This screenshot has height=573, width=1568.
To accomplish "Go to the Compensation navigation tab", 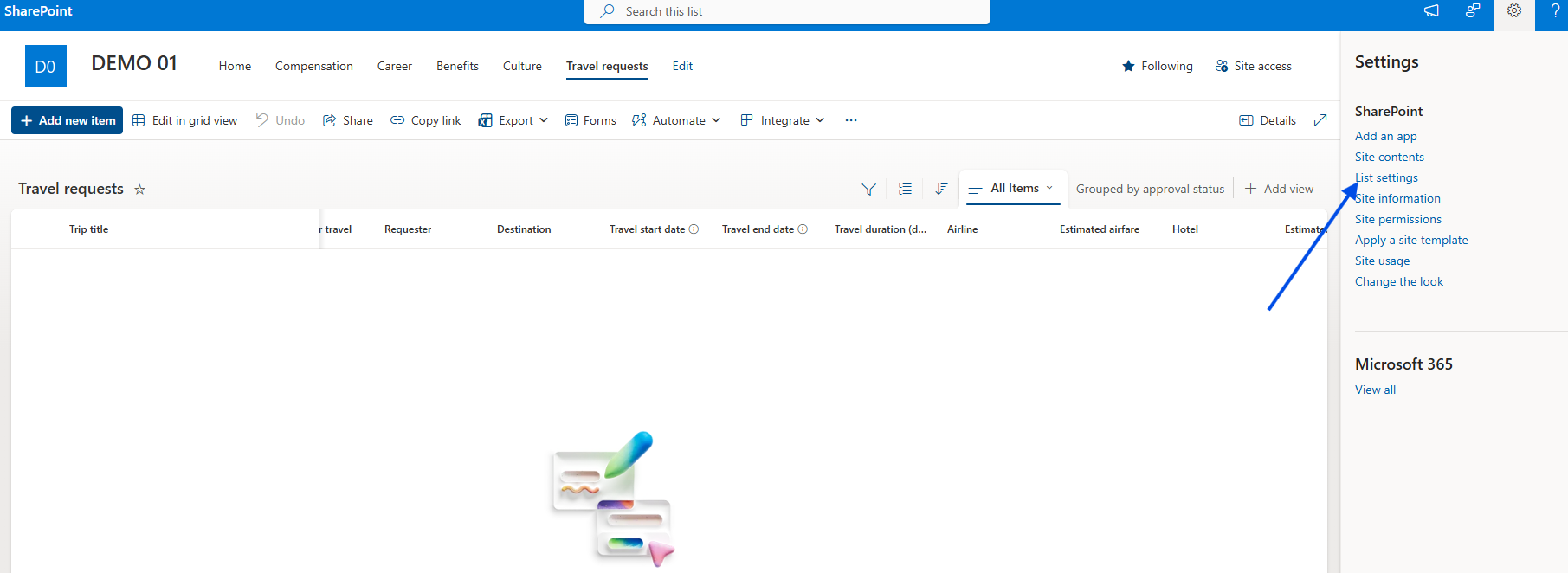I will (313, 66).
